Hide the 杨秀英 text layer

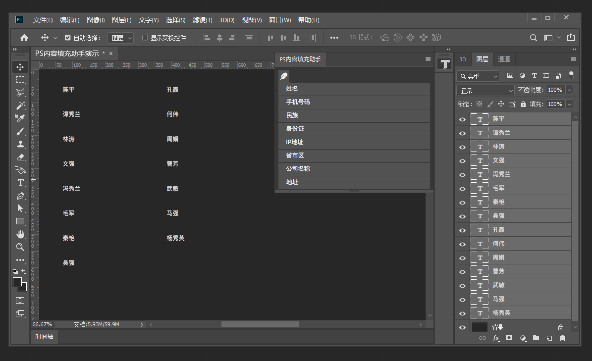coord(462,313)
